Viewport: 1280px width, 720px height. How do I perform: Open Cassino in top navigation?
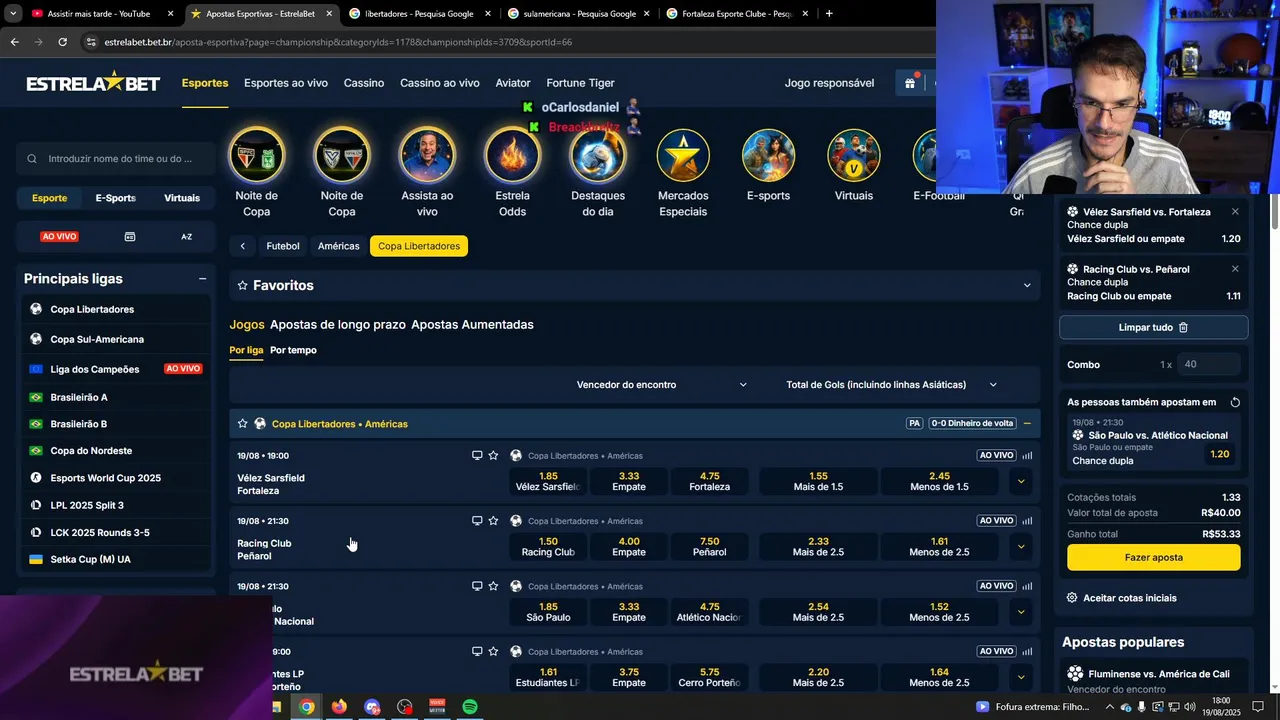[x=364, y=83]
